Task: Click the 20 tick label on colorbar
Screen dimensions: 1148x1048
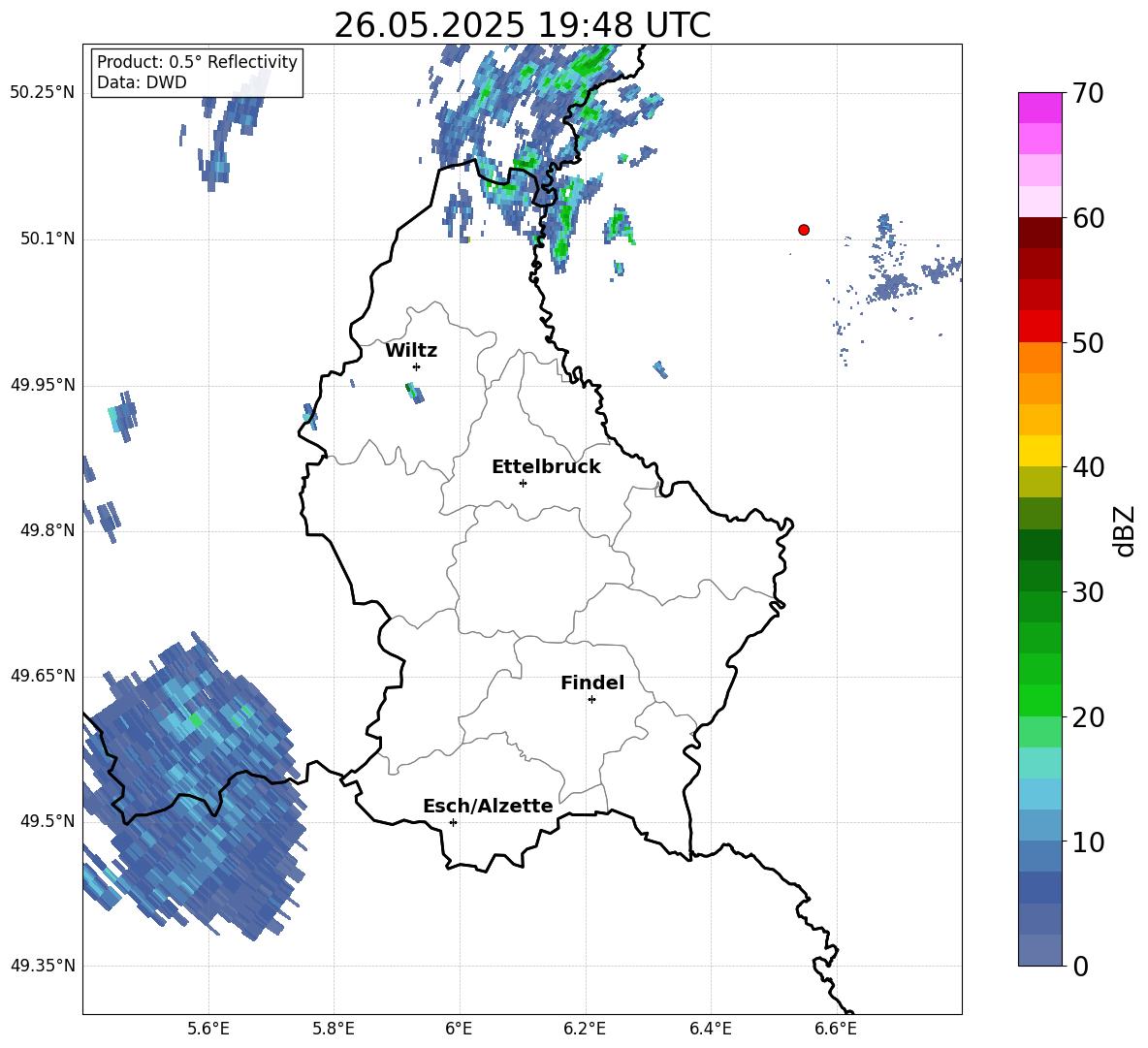Action: coord(1088,717)
